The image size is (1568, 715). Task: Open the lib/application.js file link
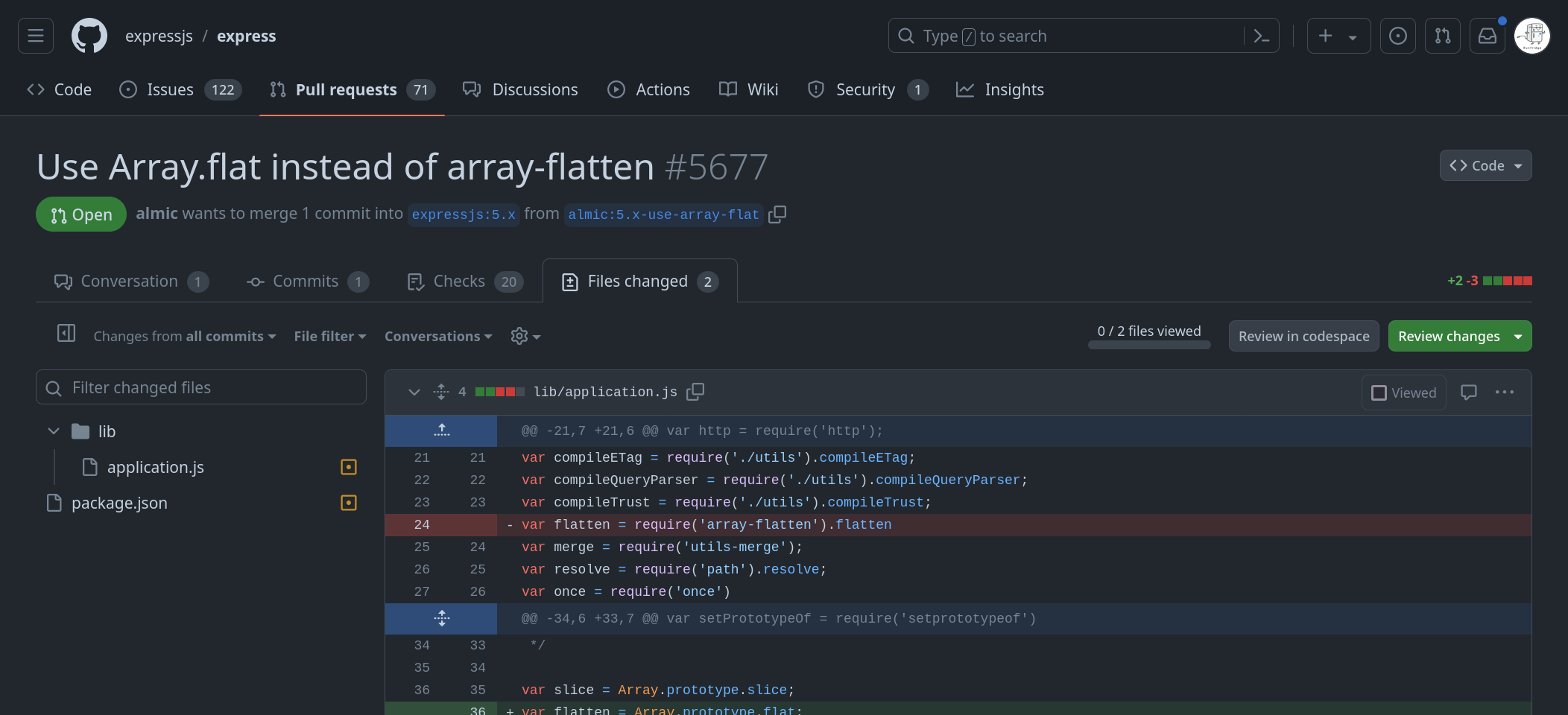605,392
